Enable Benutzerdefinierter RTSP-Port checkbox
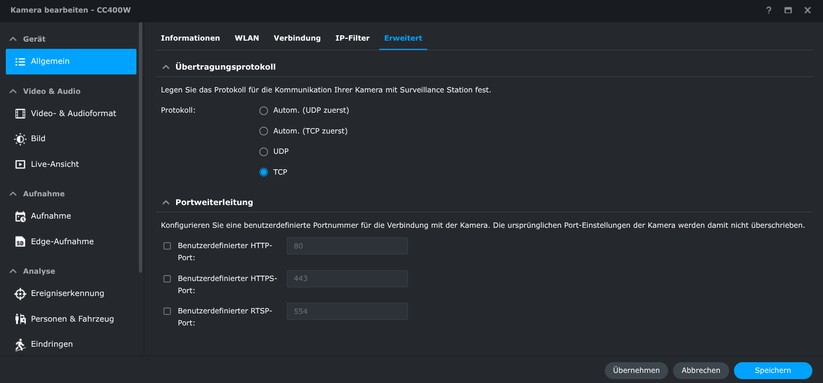Viewport: 823px width, 383px height. pyautogui.click(x=167, y=311)
